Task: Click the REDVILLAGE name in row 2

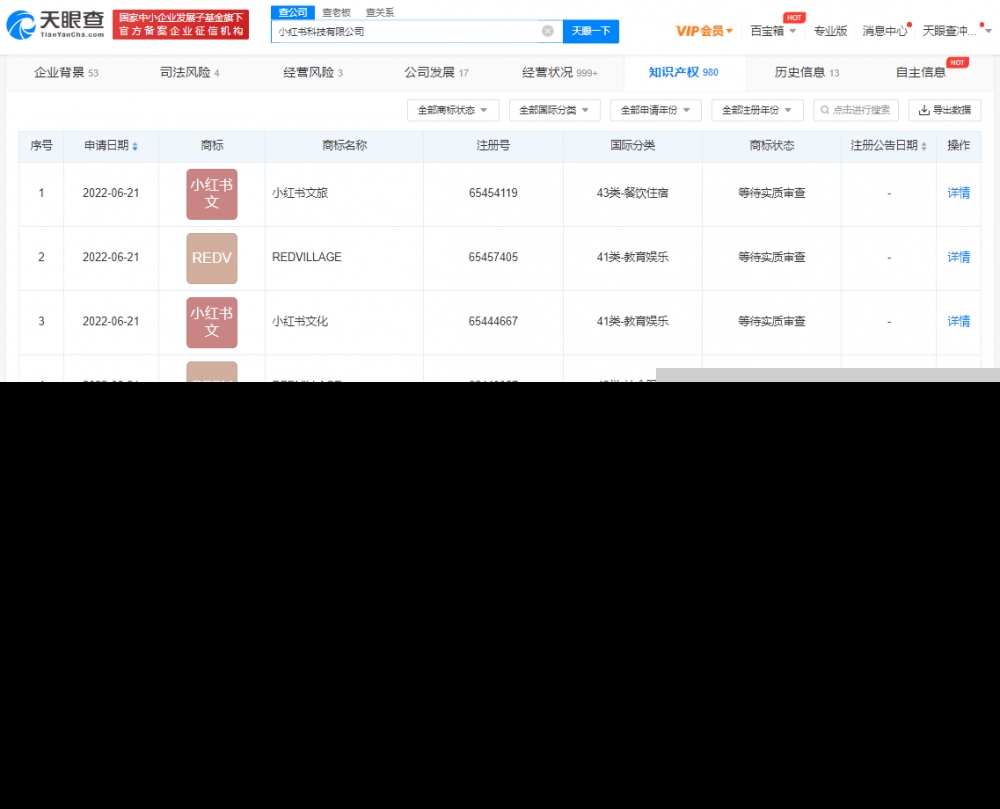Action: 307,258
